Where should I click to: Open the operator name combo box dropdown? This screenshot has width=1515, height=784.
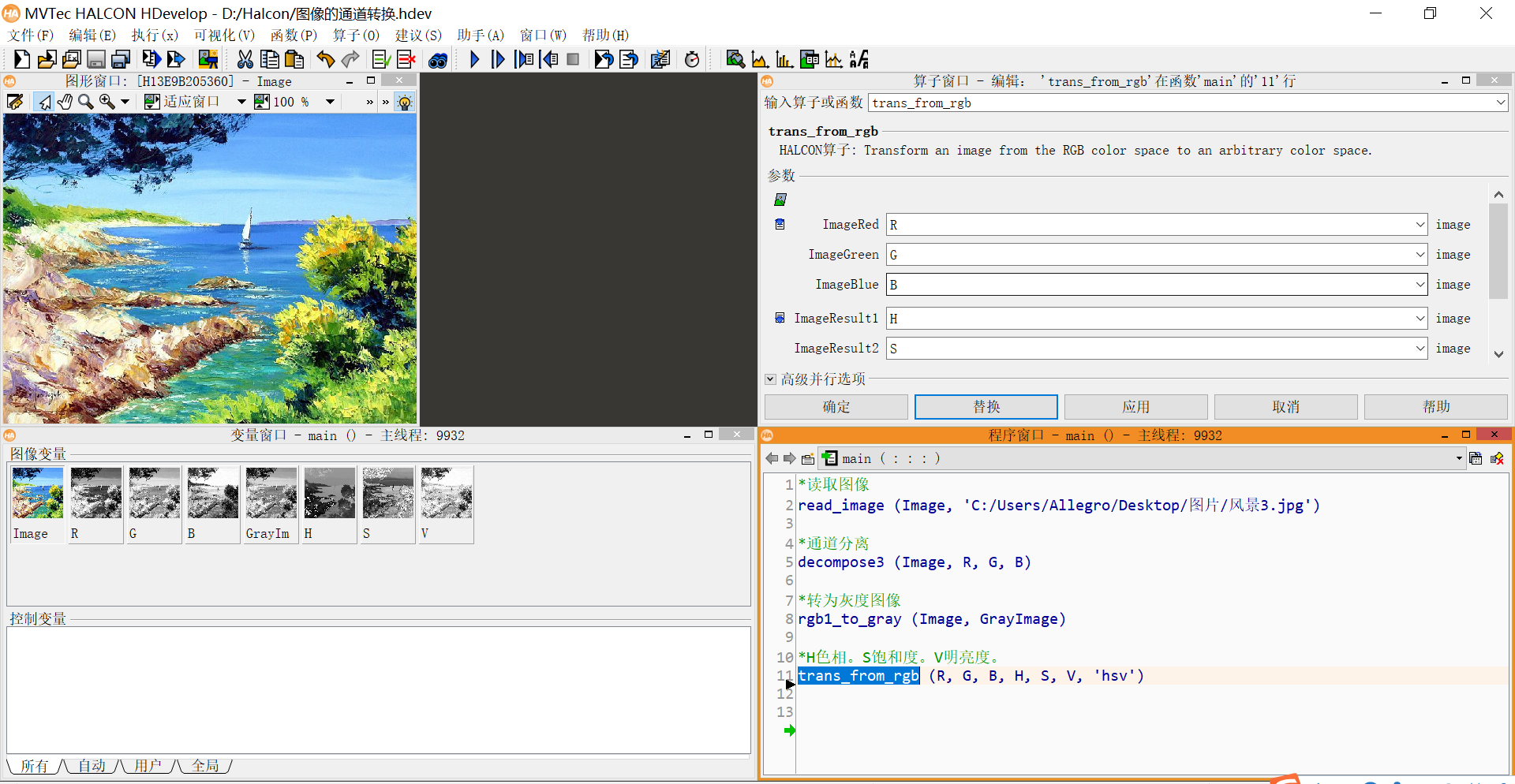pos(1500,103)
